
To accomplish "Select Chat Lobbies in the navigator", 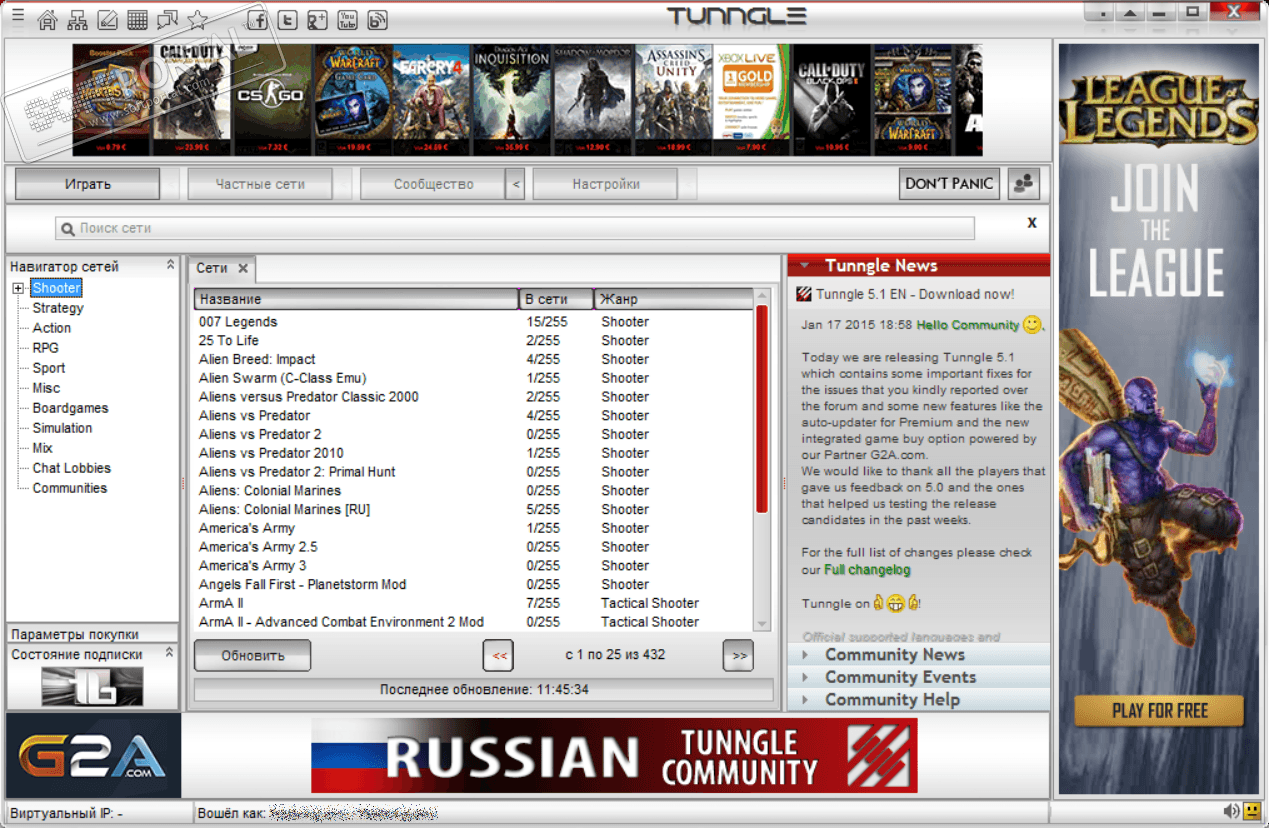I will [x=72, y=468].
